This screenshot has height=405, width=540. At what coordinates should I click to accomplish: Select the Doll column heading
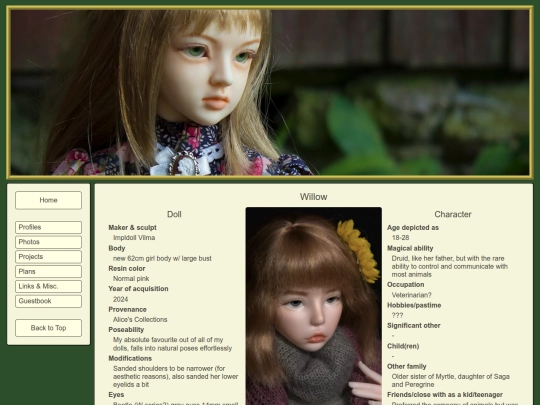click(174, 214)
